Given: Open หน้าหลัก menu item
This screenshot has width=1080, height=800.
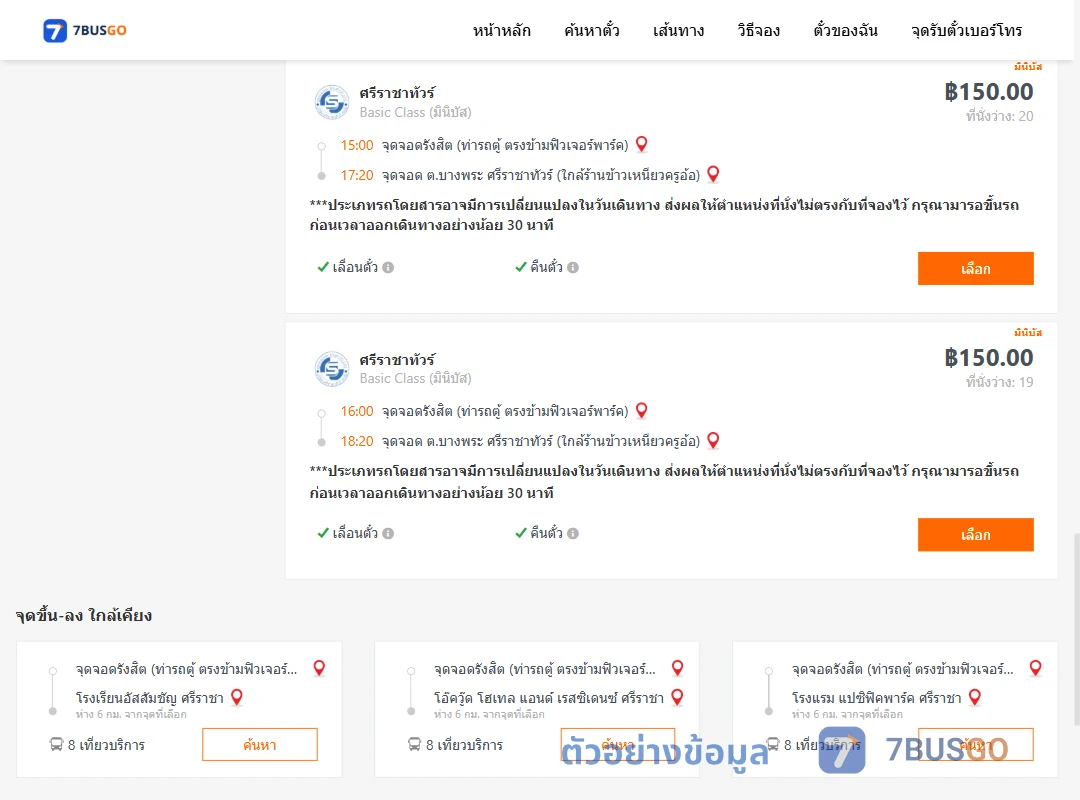Looking at the screenshot, I should click(501, 30).
